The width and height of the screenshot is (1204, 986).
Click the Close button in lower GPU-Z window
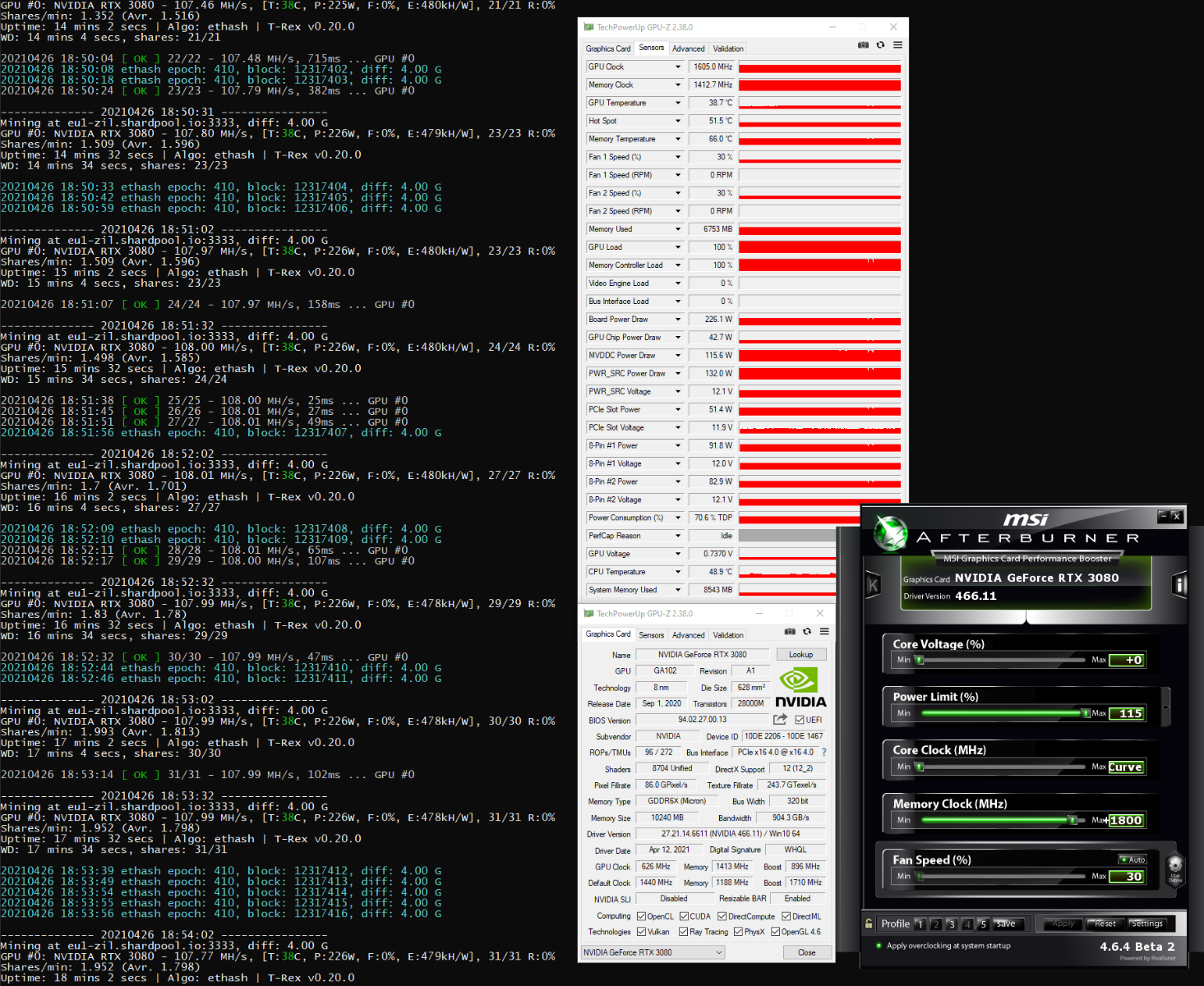pyautogui.click(x=807, y=952)
